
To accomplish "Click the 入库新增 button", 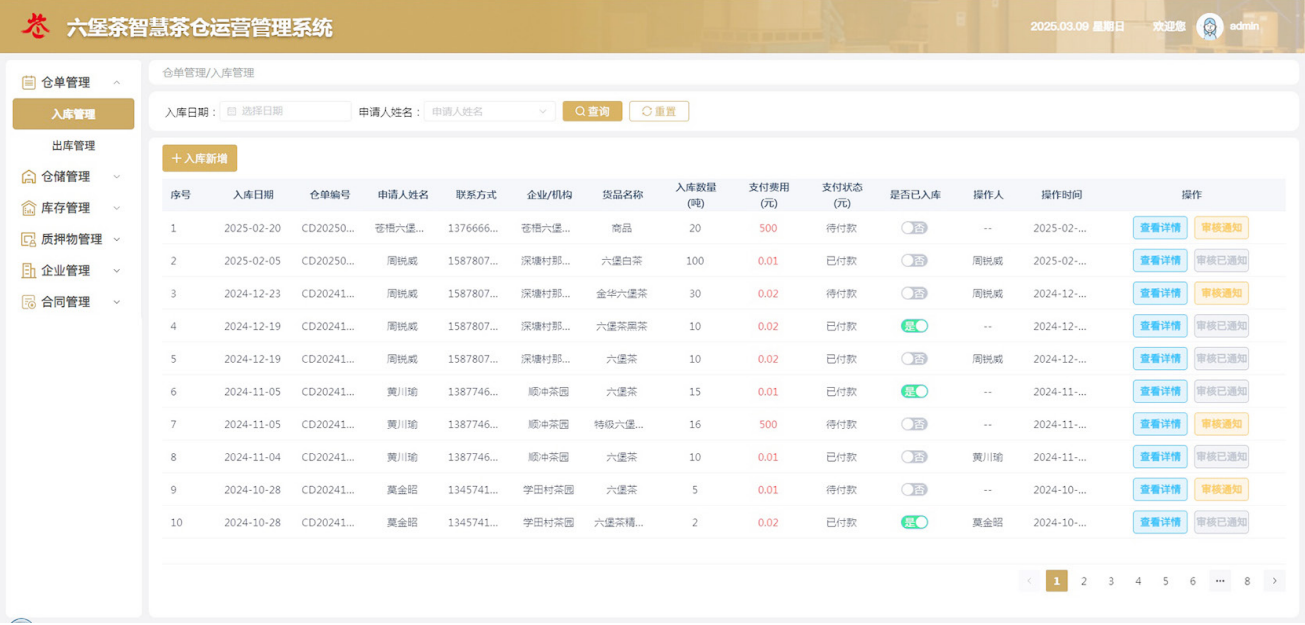I will [x=200, y=158].
